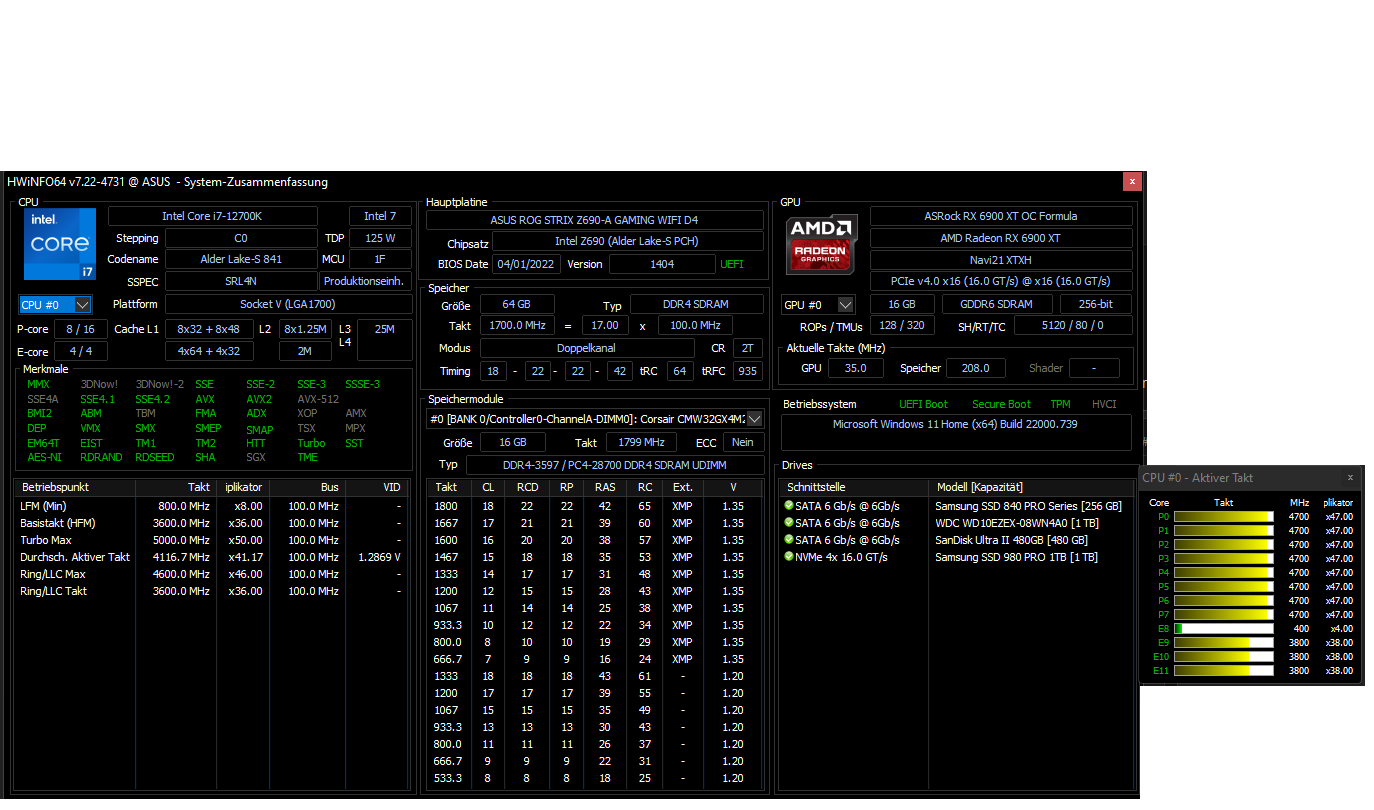The width and height of the screenshot is (1374, 810).
Task: Click the 125 W TDP value
Action: [380, 238]
